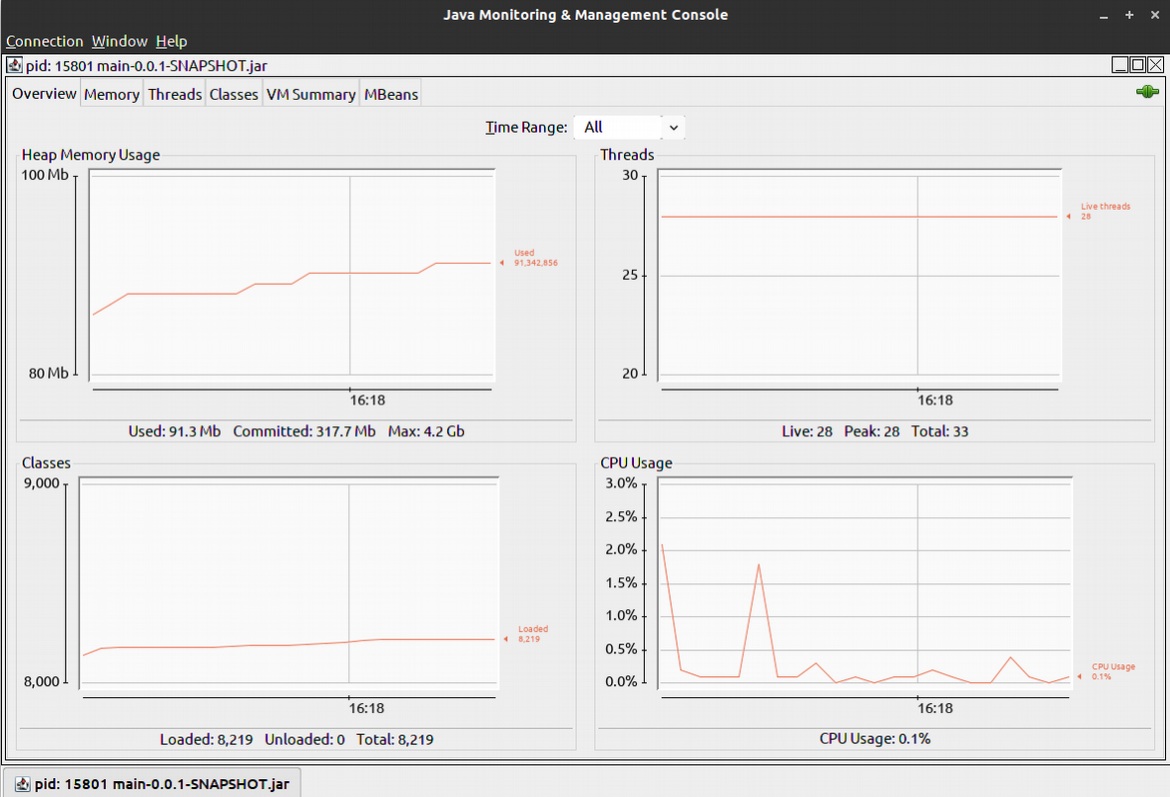Click the internal frame title pid 15801 main-0.0.1-SNAPSHOT.jar

click(x=146, y=66)
